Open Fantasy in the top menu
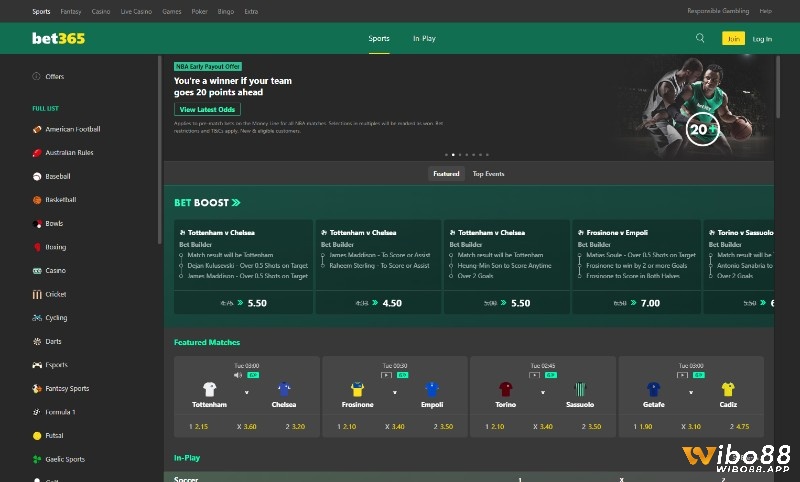 click(71, 11)
